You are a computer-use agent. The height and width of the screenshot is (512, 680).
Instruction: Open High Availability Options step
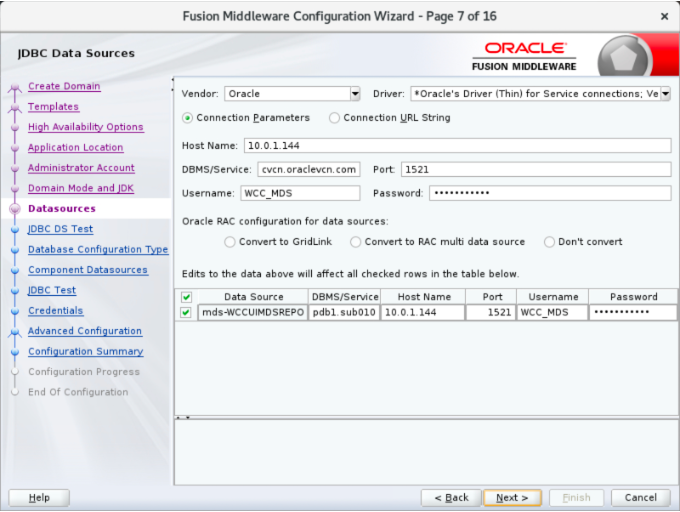pos(86,127)
